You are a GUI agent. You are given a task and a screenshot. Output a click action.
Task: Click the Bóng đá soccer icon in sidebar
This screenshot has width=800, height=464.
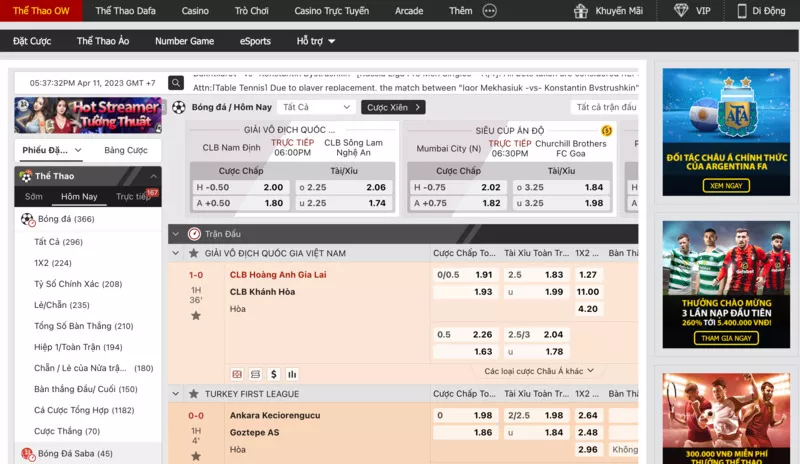28,219
